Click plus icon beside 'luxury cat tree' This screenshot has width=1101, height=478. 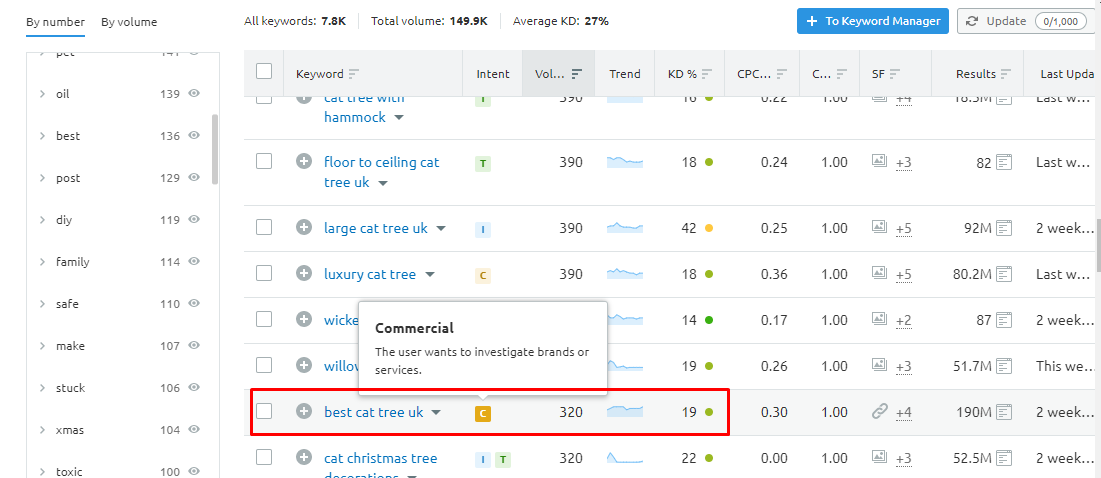click(303, 274)
